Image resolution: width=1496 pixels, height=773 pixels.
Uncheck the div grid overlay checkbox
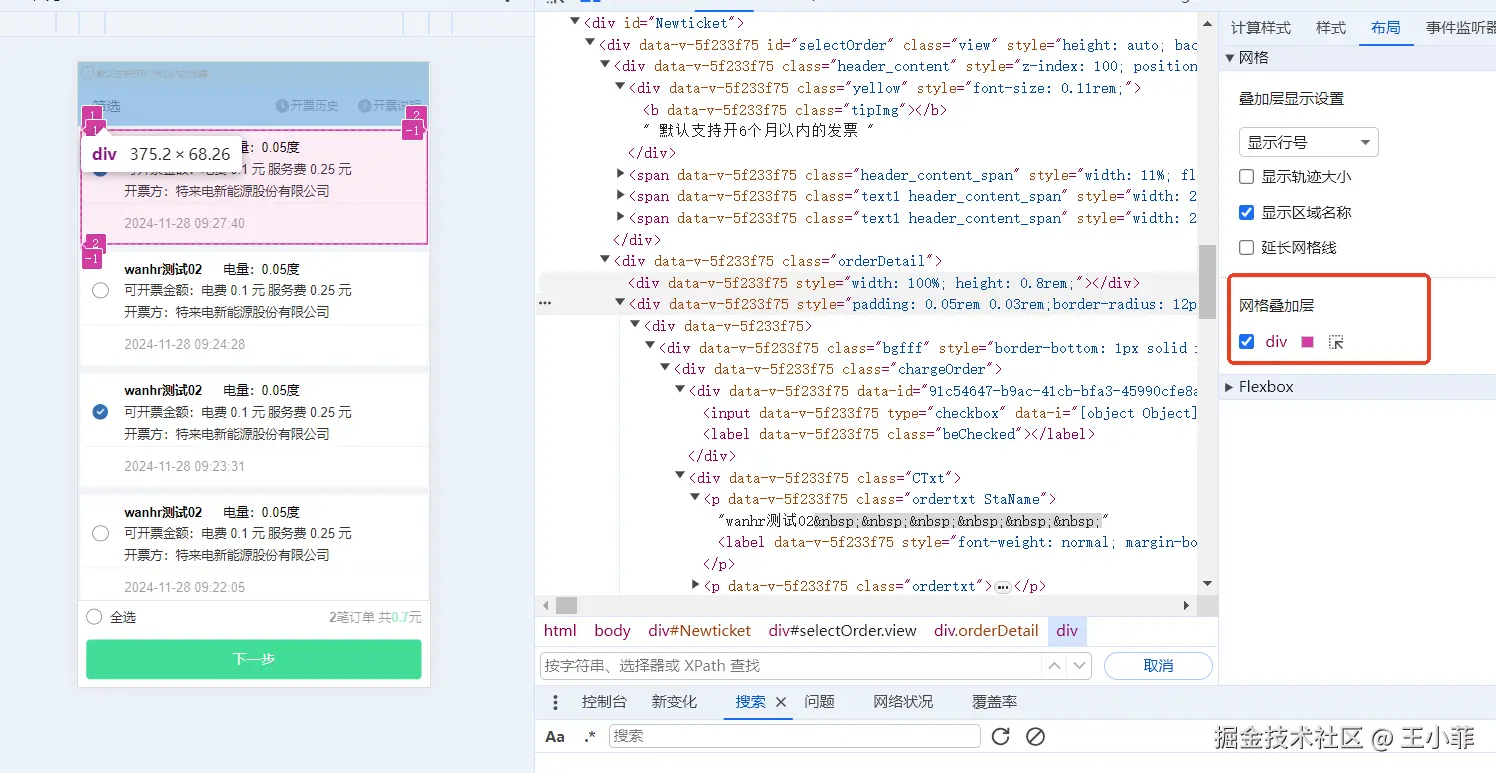(1246, 341)
